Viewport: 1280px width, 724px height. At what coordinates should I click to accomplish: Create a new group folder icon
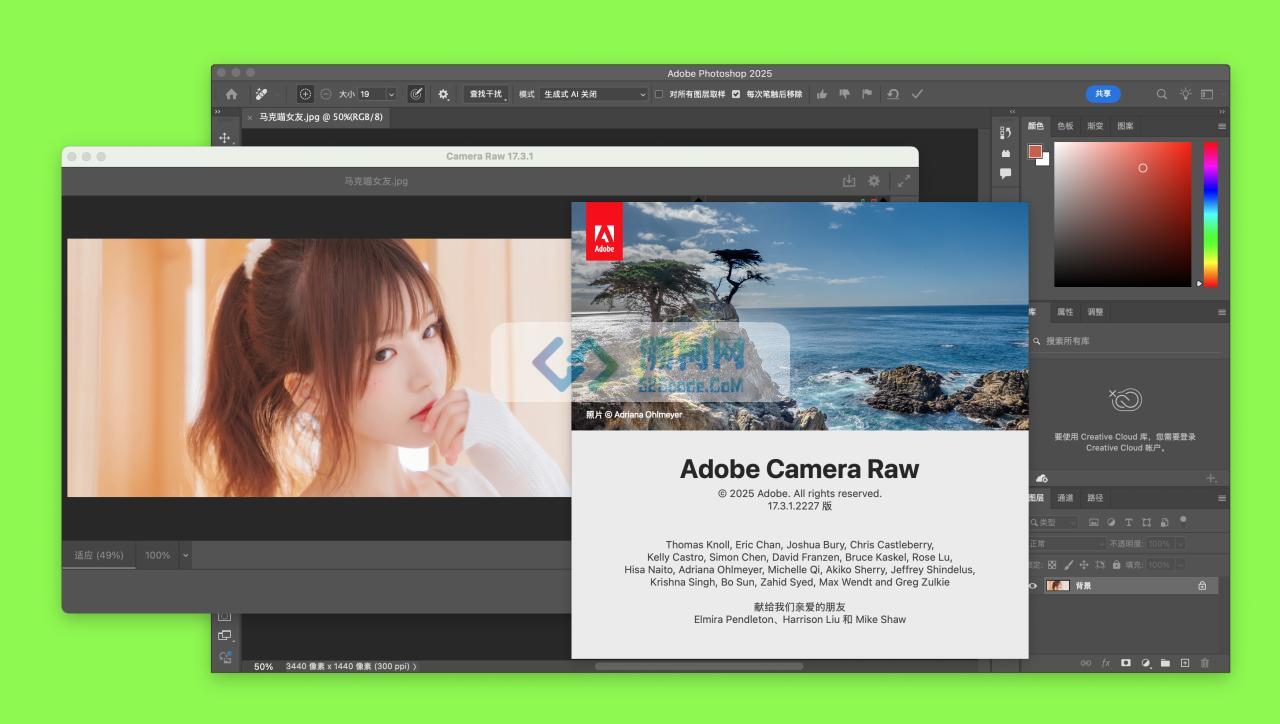pyautogui.click(x=1165, y=663)
